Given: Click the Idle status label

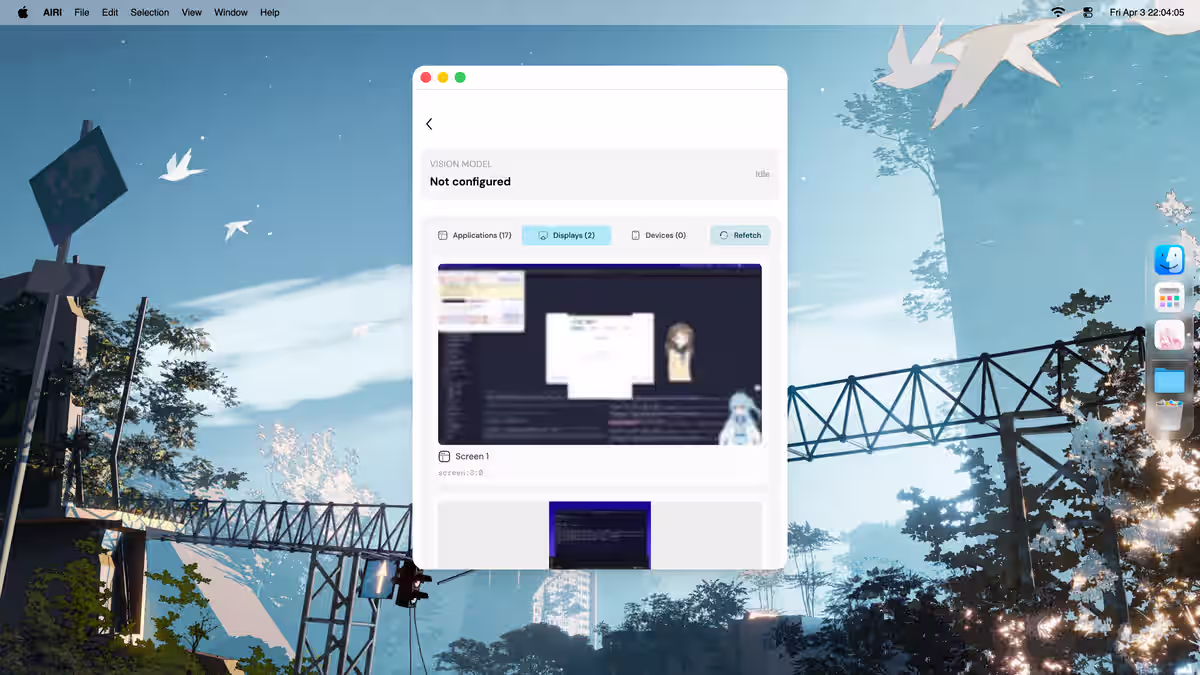Looking at the screenshot, I should pyautogui.click(x=762, y=174).
